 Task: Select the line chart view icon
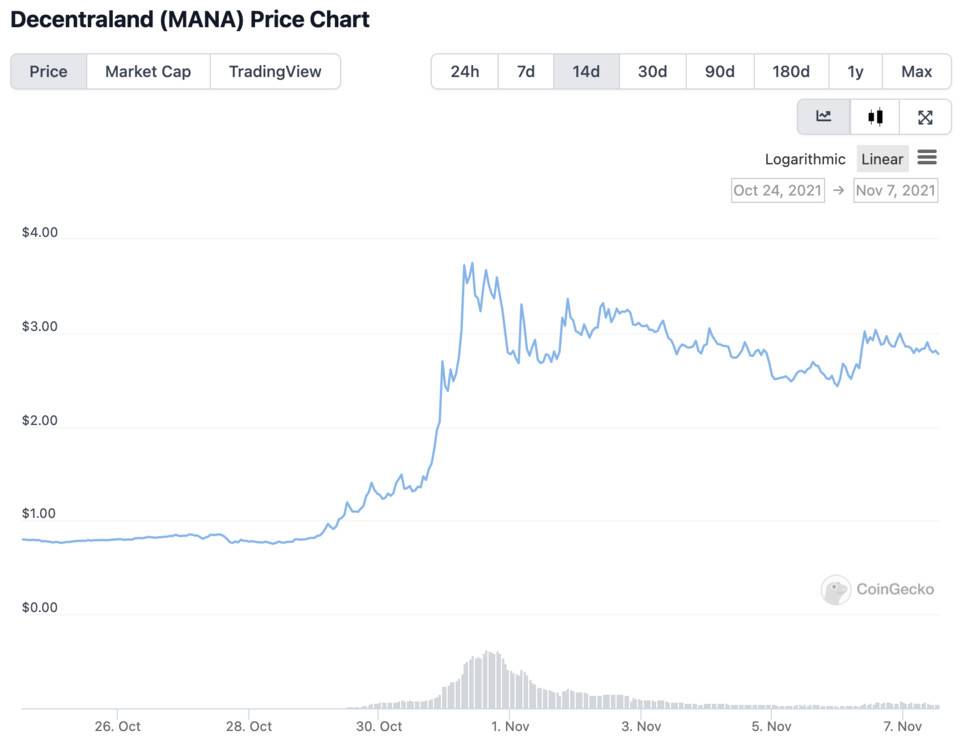(823, 116)
